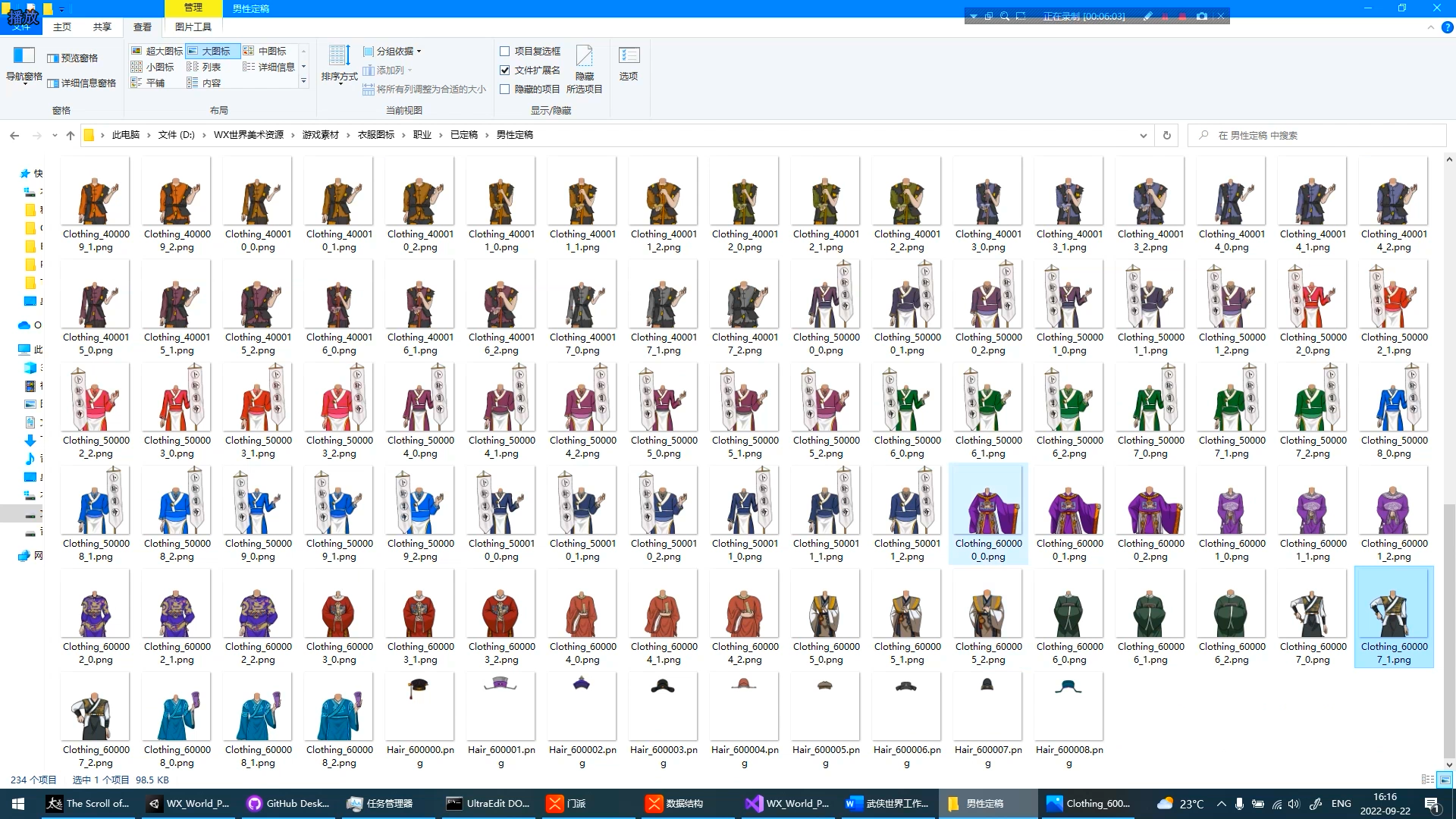This screenshot has width=1456, height=819.
Task: Click the Manage (管理) contextual tab
Action: point(193,8)
